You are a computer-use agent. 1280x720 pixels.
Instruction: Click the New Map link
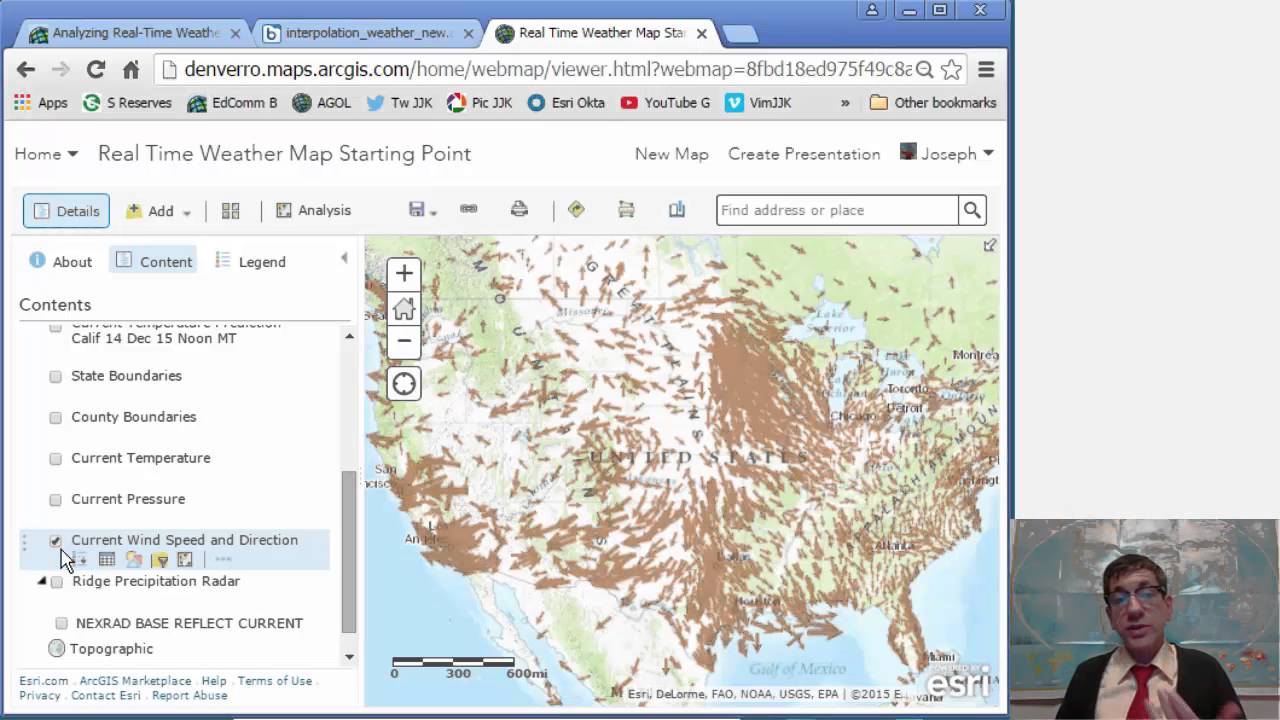pos(672,154)
